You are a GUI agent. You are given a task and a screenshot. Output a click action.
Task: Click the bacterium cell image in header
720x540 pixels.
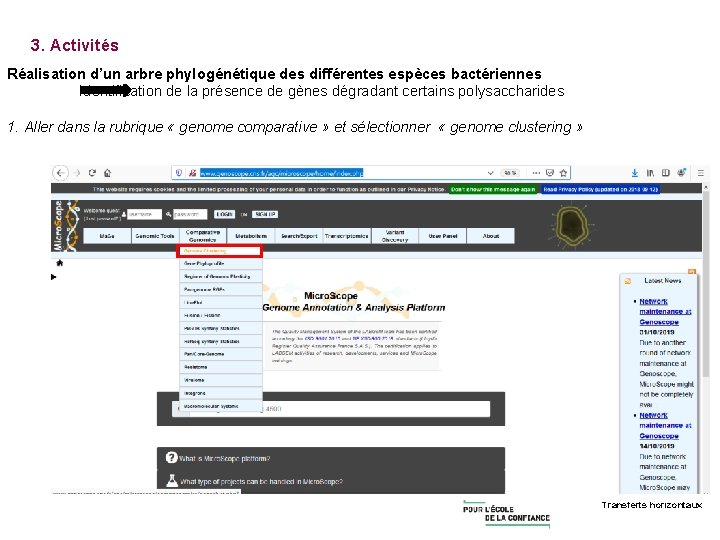(570, 225)
